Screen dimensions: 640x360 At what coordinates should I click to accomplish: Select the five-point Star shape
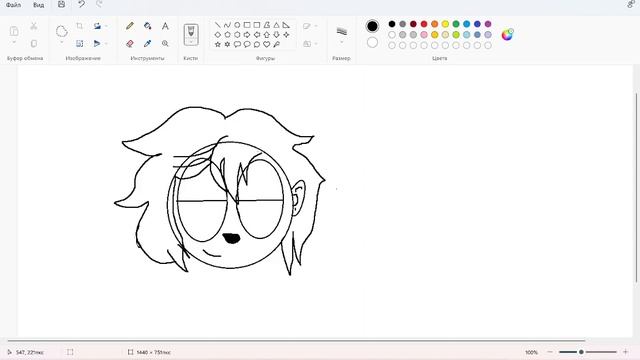click(218, 44)
